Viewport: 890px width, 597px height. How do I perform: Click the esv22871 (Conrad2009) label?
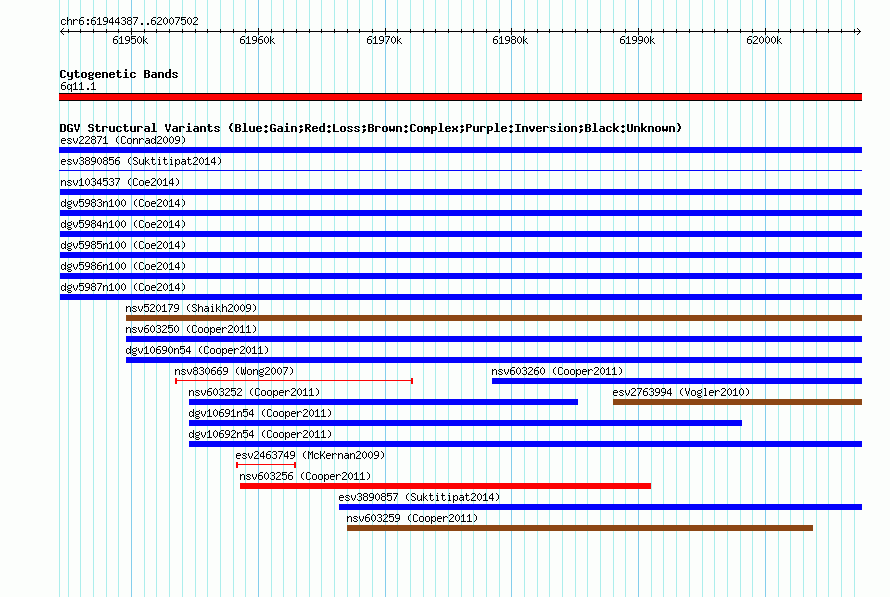coord(123,140)
